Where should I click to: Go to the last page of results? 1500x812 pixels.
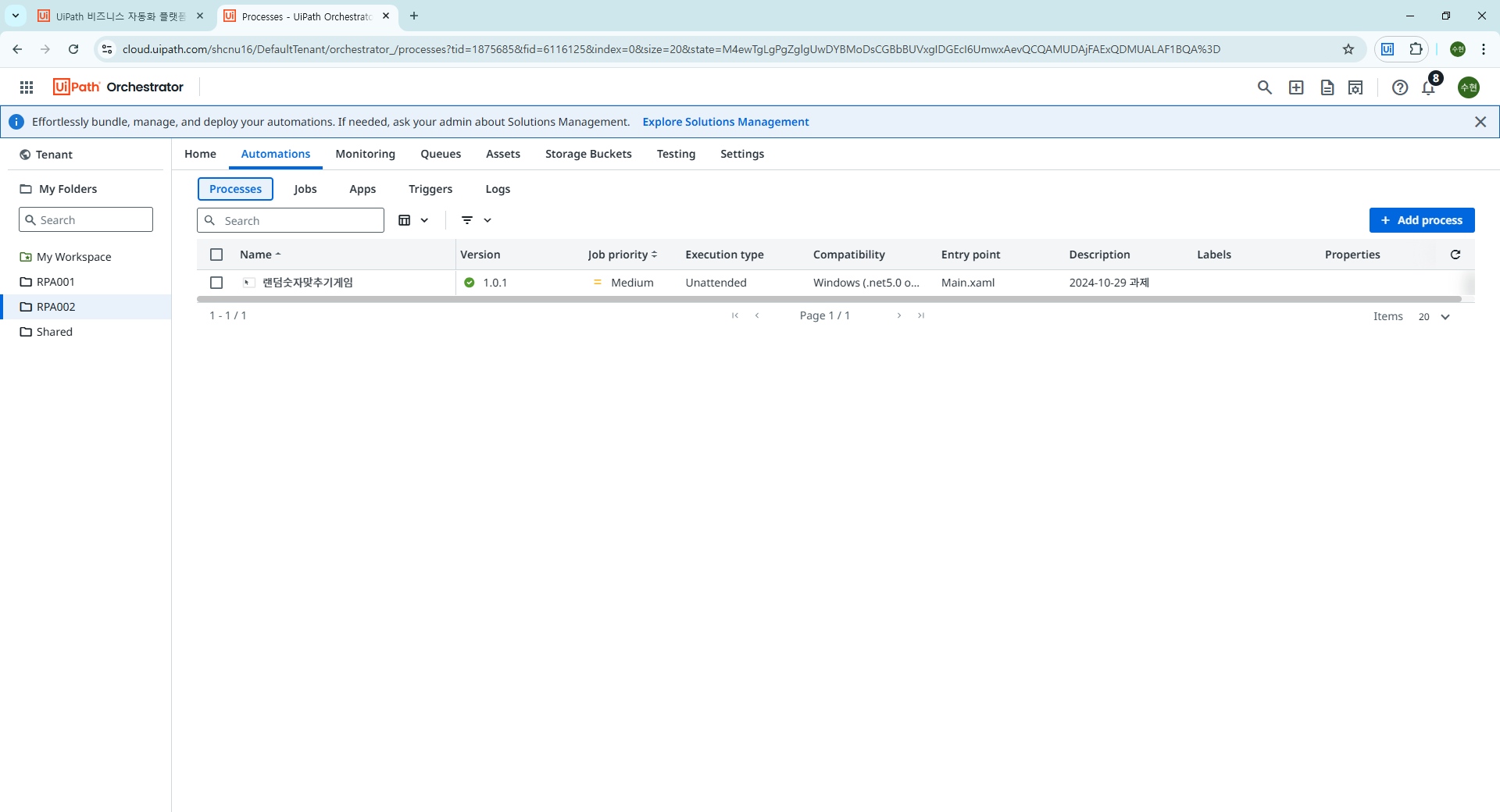coord(921,315)
